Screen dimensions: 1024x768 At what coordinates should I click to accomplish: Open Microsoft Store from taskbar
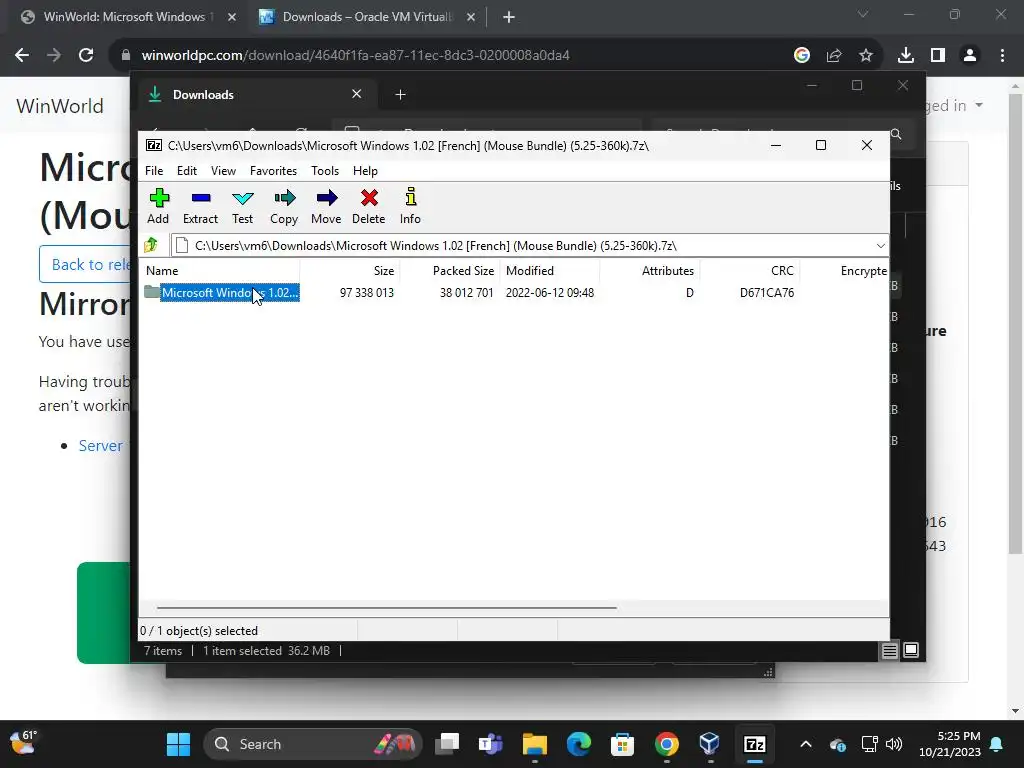[x=622, y=744]
